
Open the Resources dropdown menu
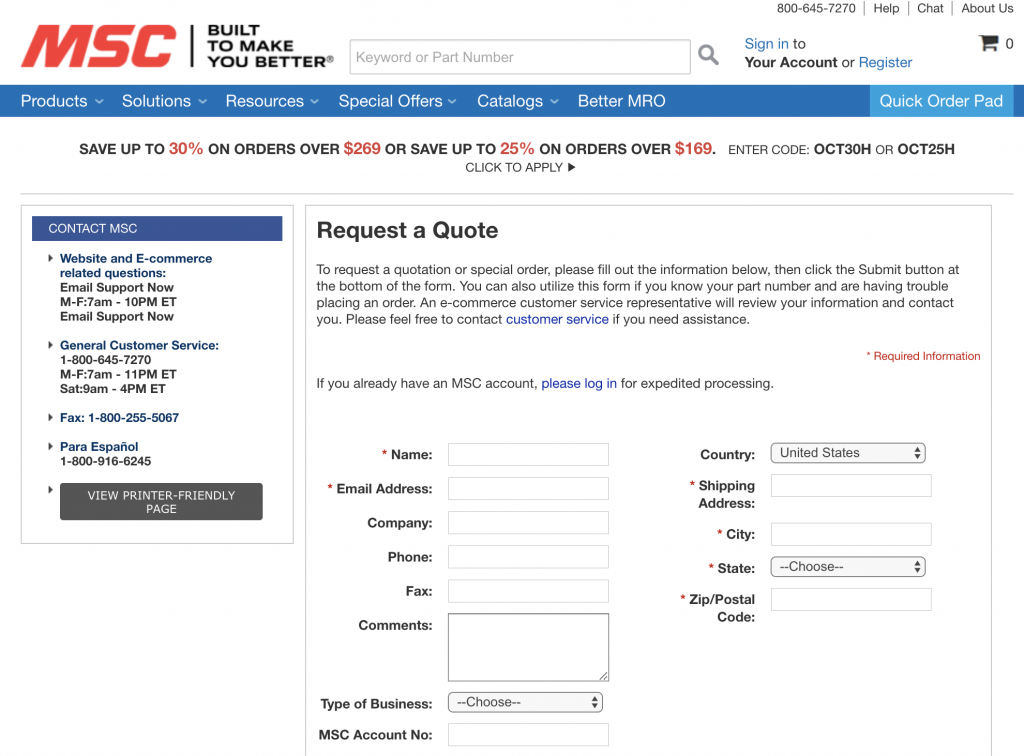pos(272,101)
